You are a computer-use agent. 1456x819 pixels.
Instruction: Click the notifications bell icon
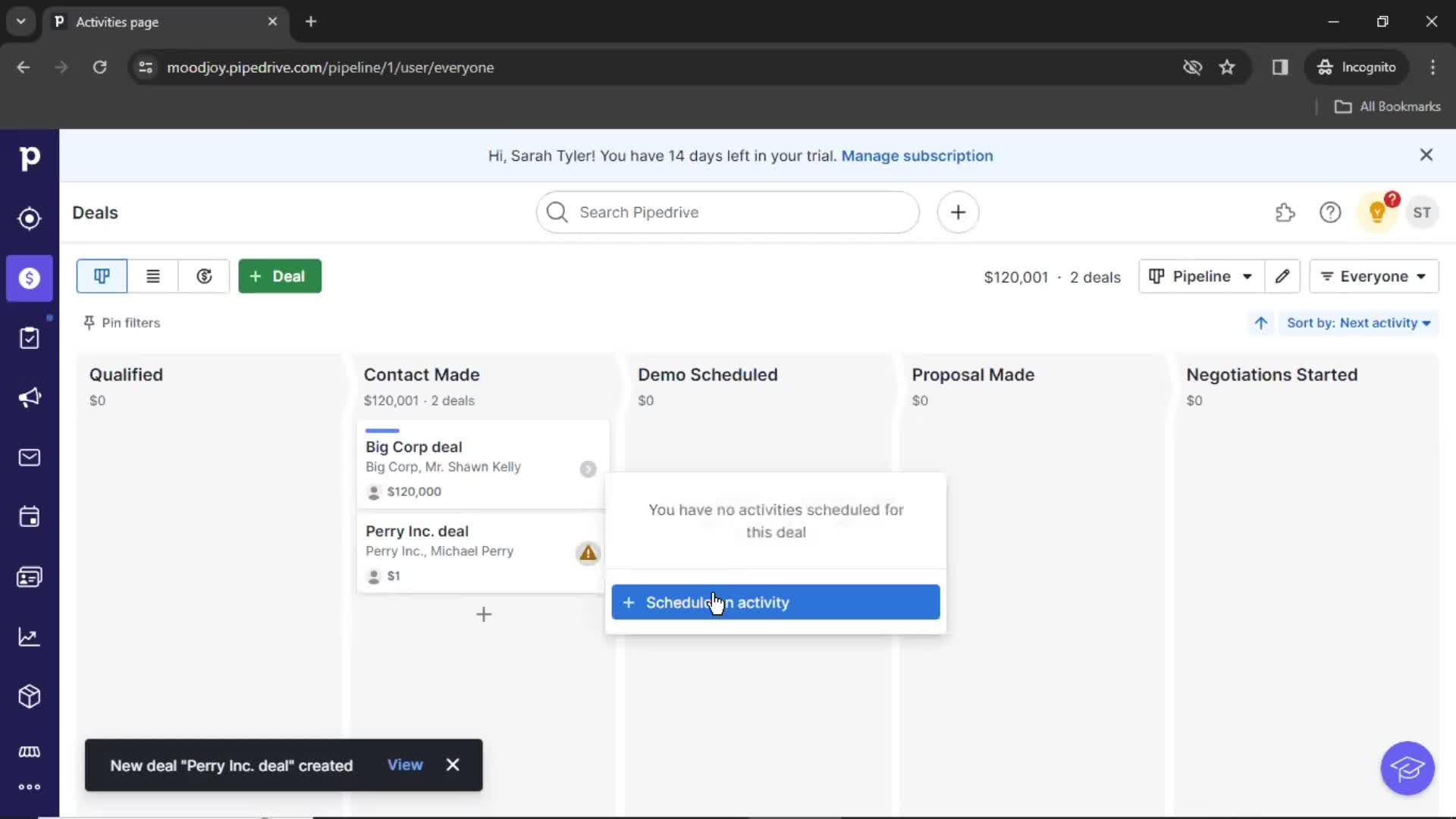[x=1377, y=212]
